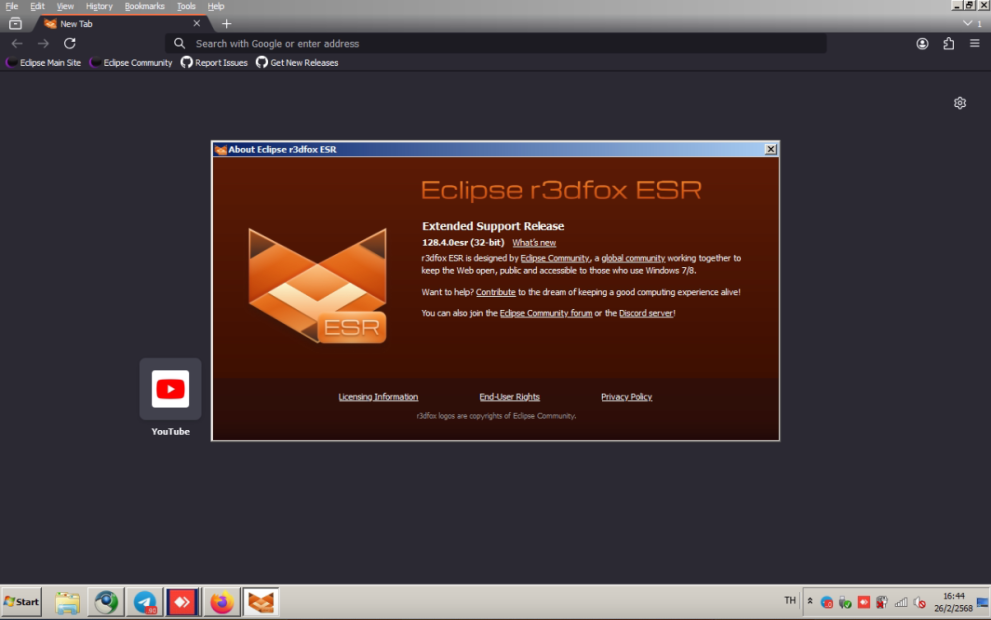Click the first round tray icon
This screenshot has height=620, width=991.
click(x=826, y=602)
